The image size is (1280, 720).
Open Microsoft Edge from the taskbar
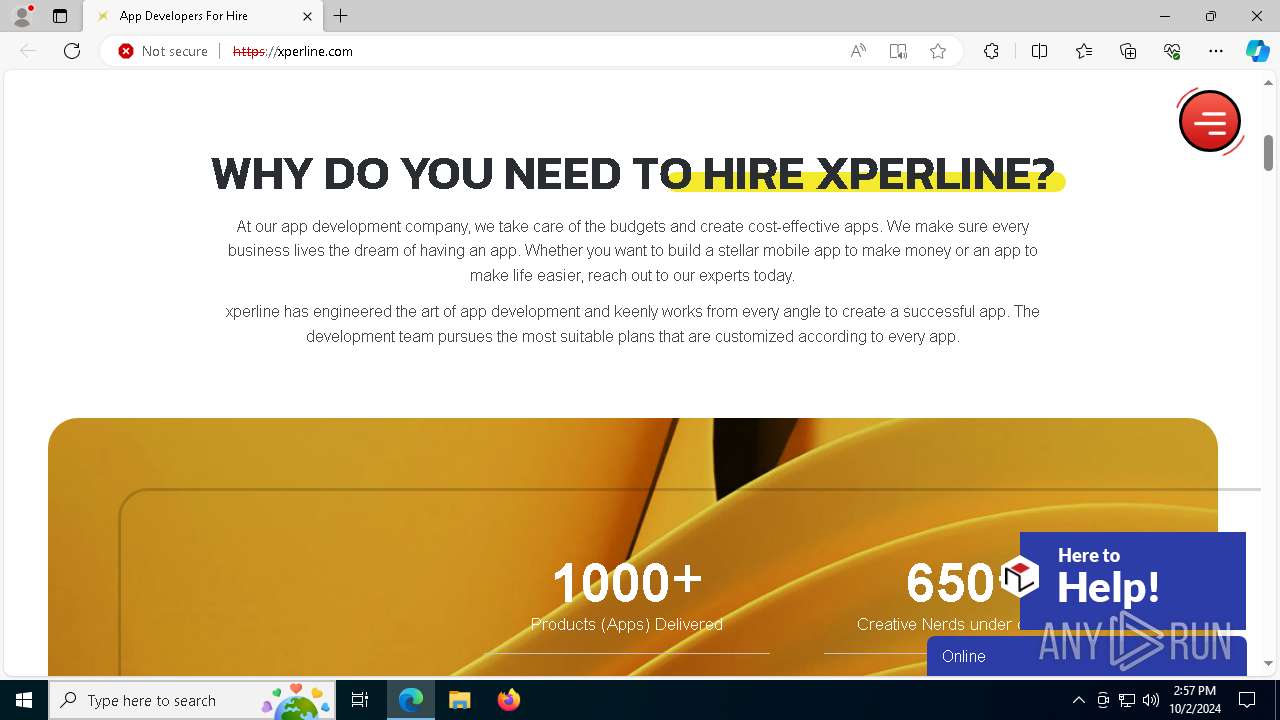point(411,700)
